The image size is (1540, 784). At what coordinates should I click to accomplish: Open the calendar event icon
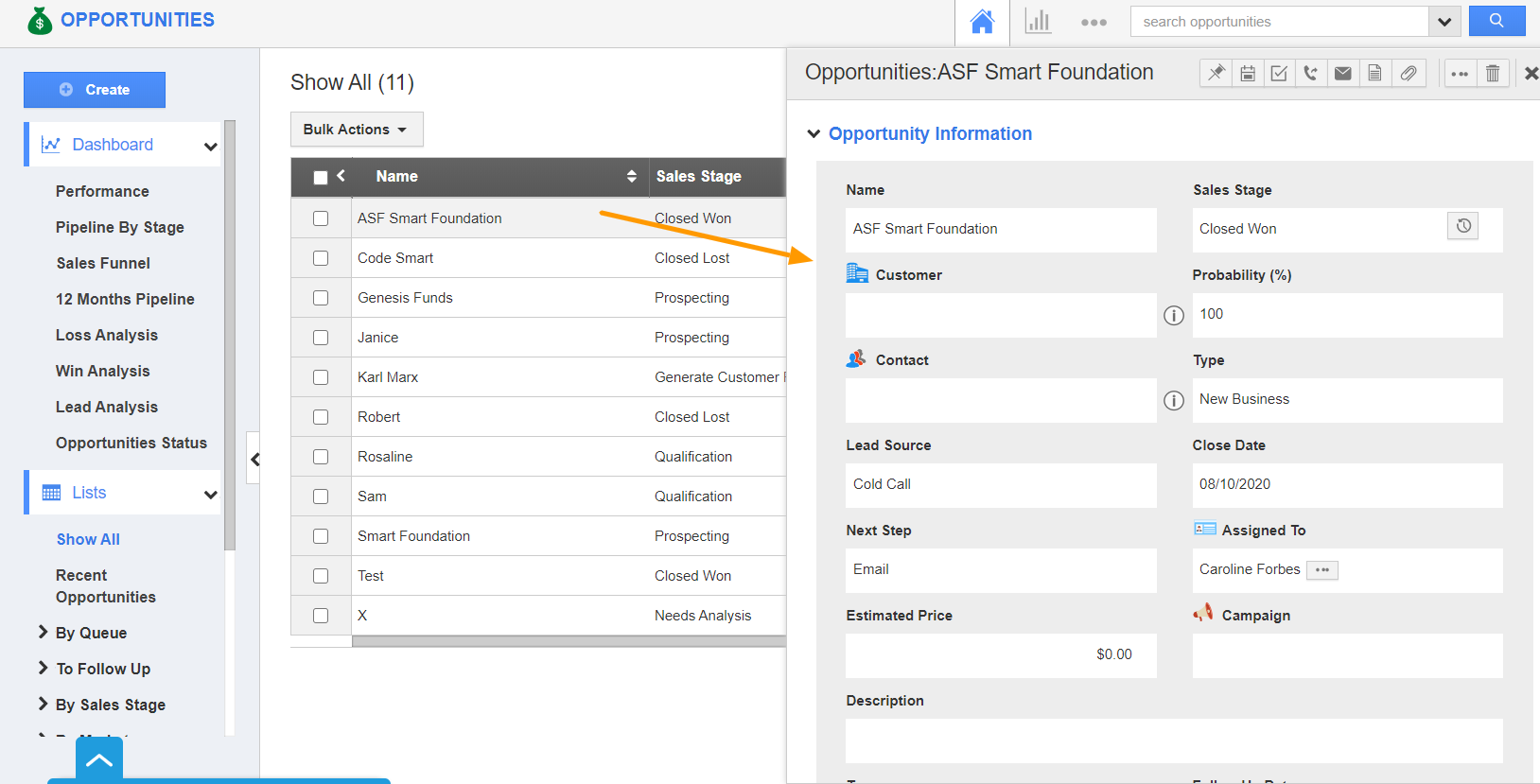(x=1248, y=73)
